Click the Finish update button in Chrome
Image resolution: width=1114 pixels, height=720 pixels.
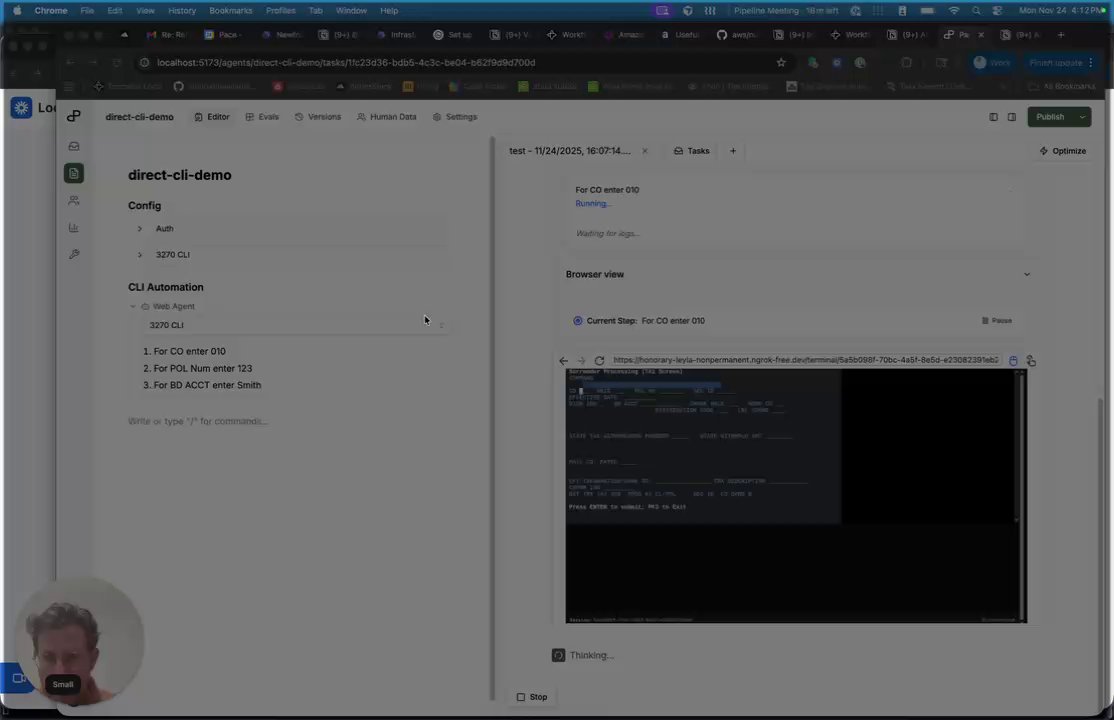pyautogui.click(x=1056, y=63)
